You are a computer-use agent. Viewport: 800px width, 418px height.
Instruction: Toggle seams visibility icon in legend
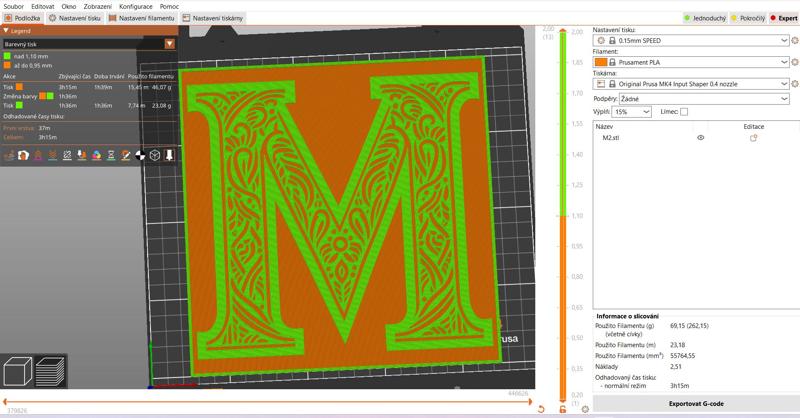point(67,155)
